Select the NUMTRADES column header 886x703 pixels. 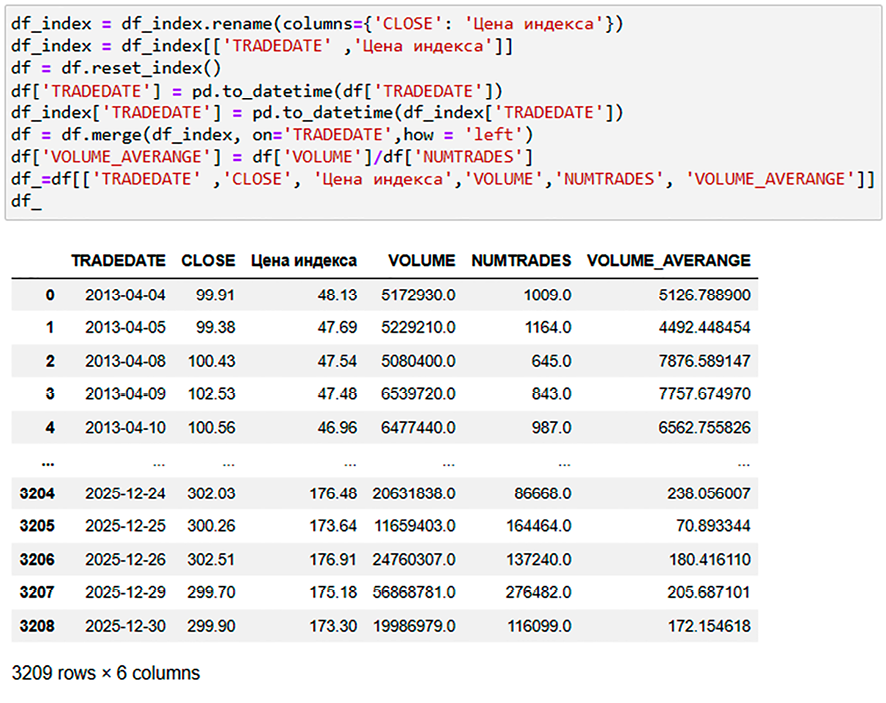point(520,260)
